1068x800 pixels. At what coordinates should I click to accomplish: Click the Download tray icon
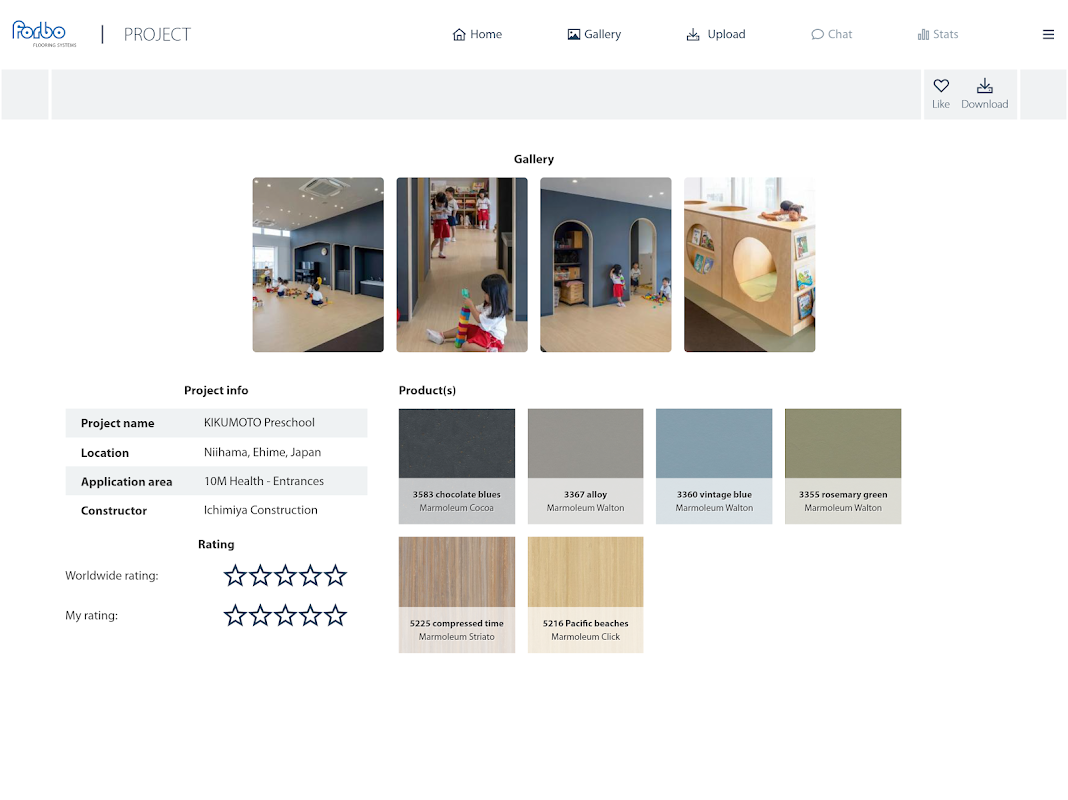click(984, 86)
